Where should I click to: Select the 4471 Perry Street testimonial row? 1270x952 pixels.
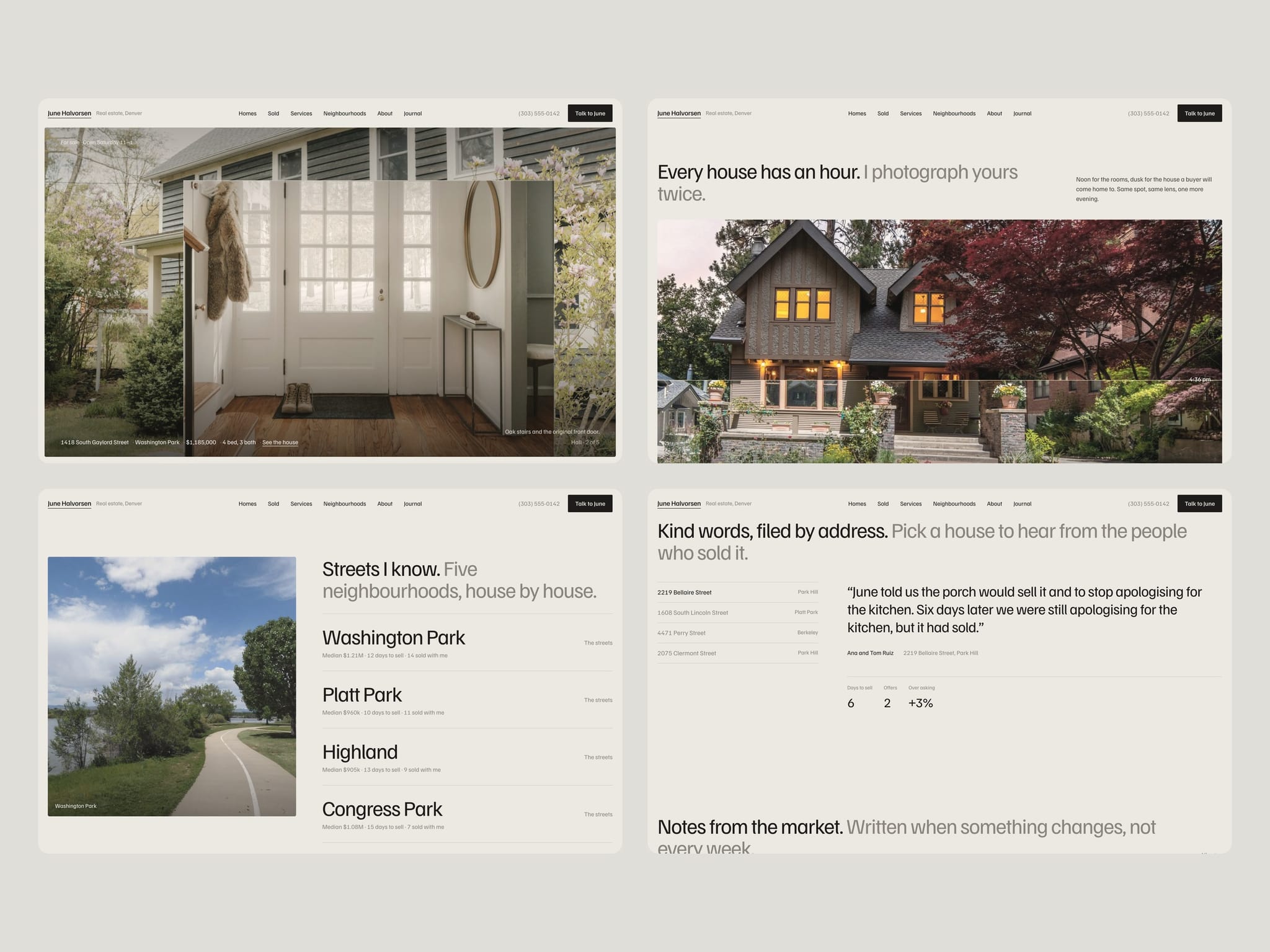coord(738,633)
